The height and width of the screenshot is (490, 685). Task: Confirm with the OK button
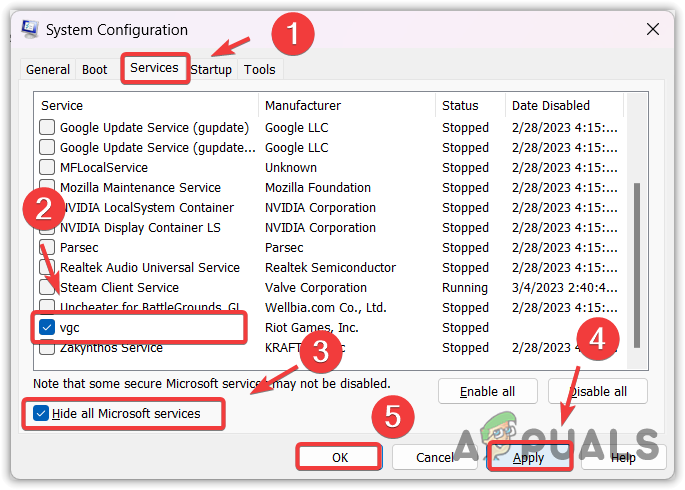(x=339, y=457)
